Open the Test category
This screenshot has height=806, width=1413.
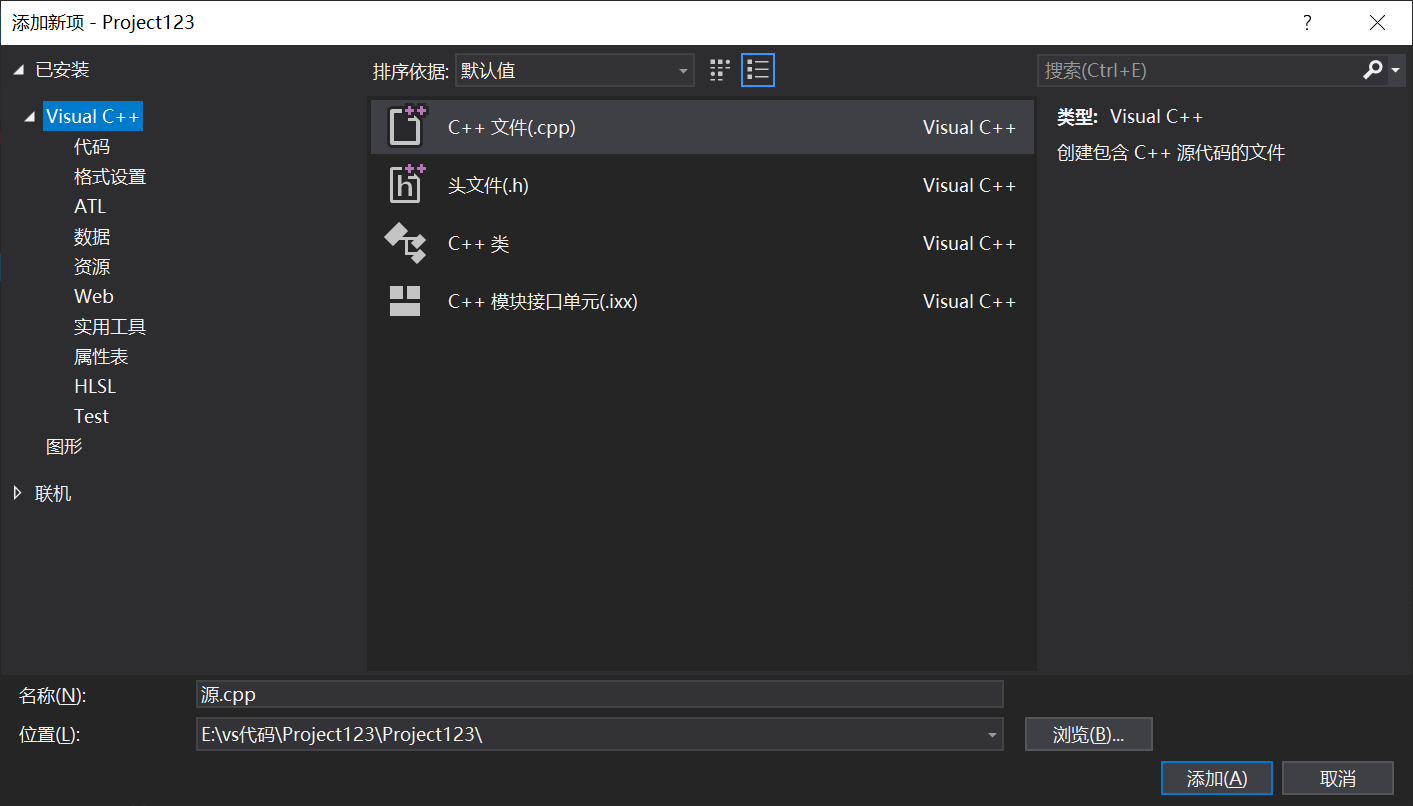coord(91,416)
